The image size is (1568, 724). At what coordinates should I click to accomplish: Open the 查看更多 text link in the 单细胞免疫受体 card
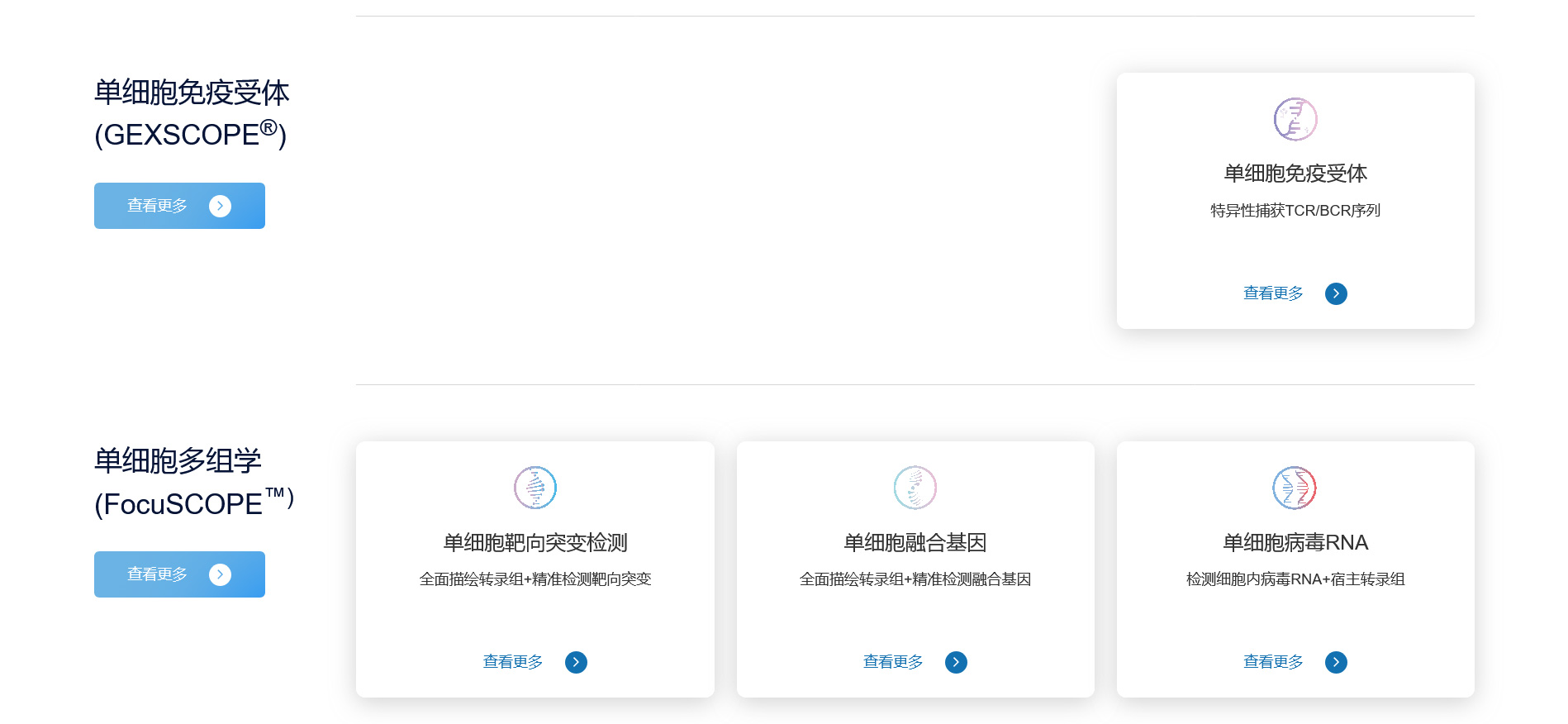click(x=1273, y=293)
